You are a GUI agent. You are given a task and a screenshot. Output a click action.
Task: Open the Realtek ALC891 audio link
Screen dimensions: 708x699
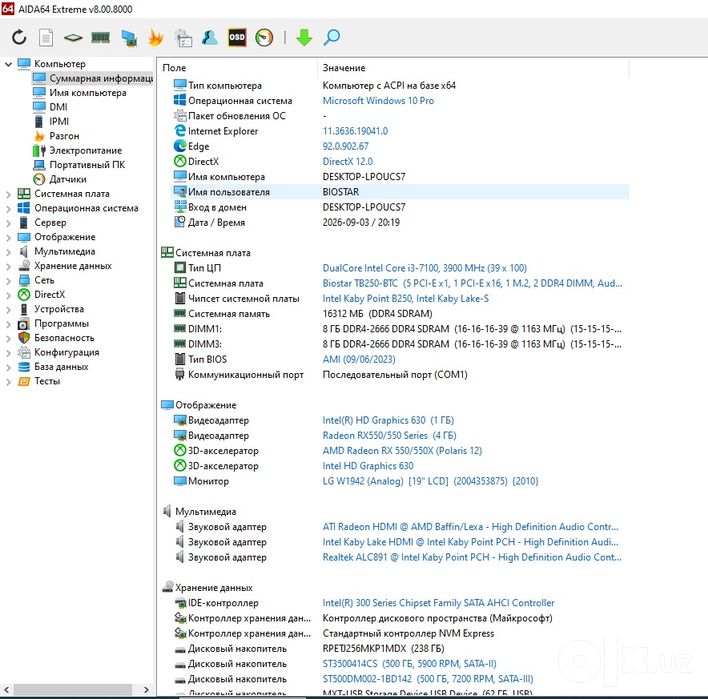click(472, 558)
